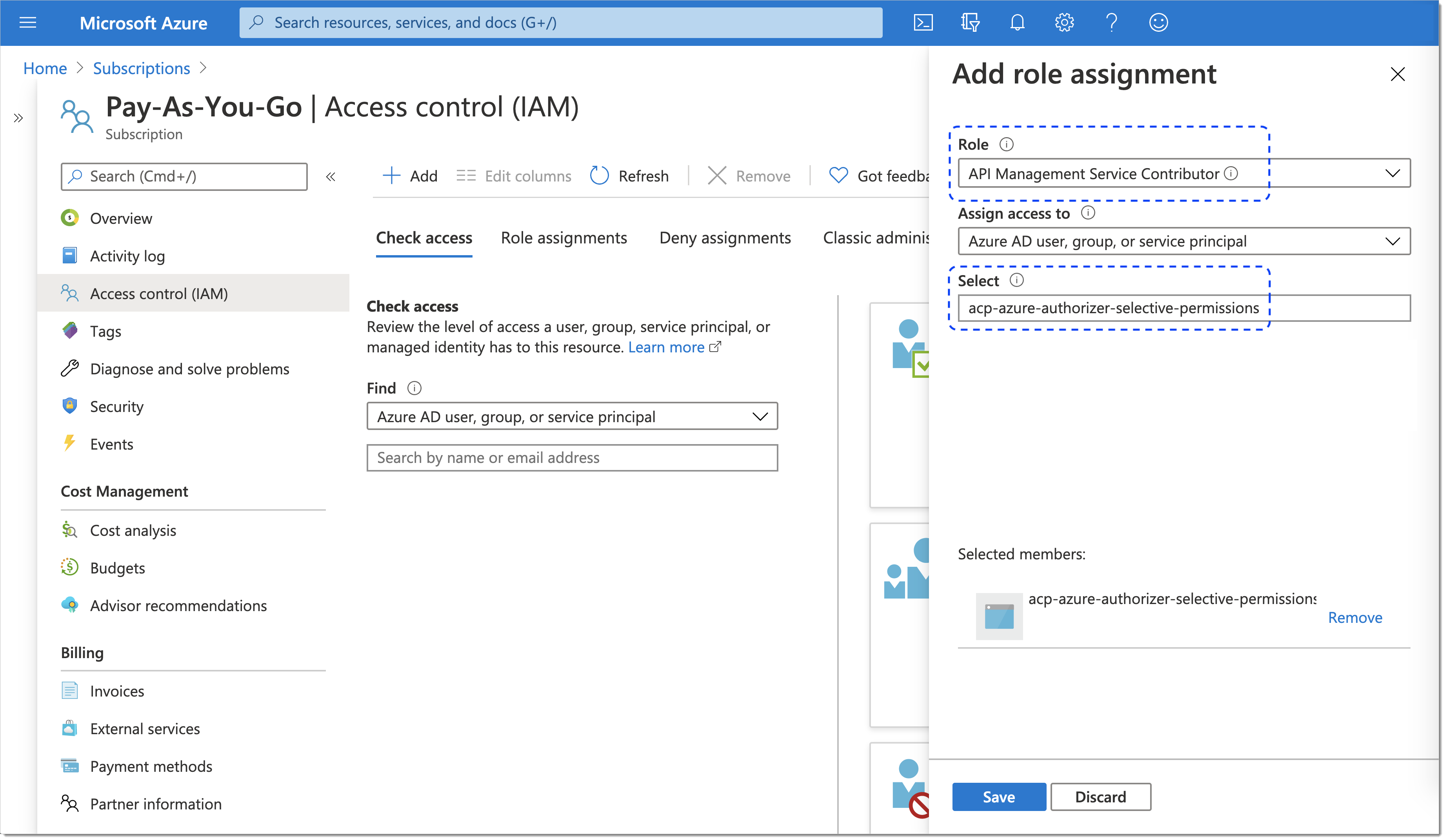The width and height of the screenshot is (1445, 840).
Task: Open Budgets menu item
Action: (194, 568)
